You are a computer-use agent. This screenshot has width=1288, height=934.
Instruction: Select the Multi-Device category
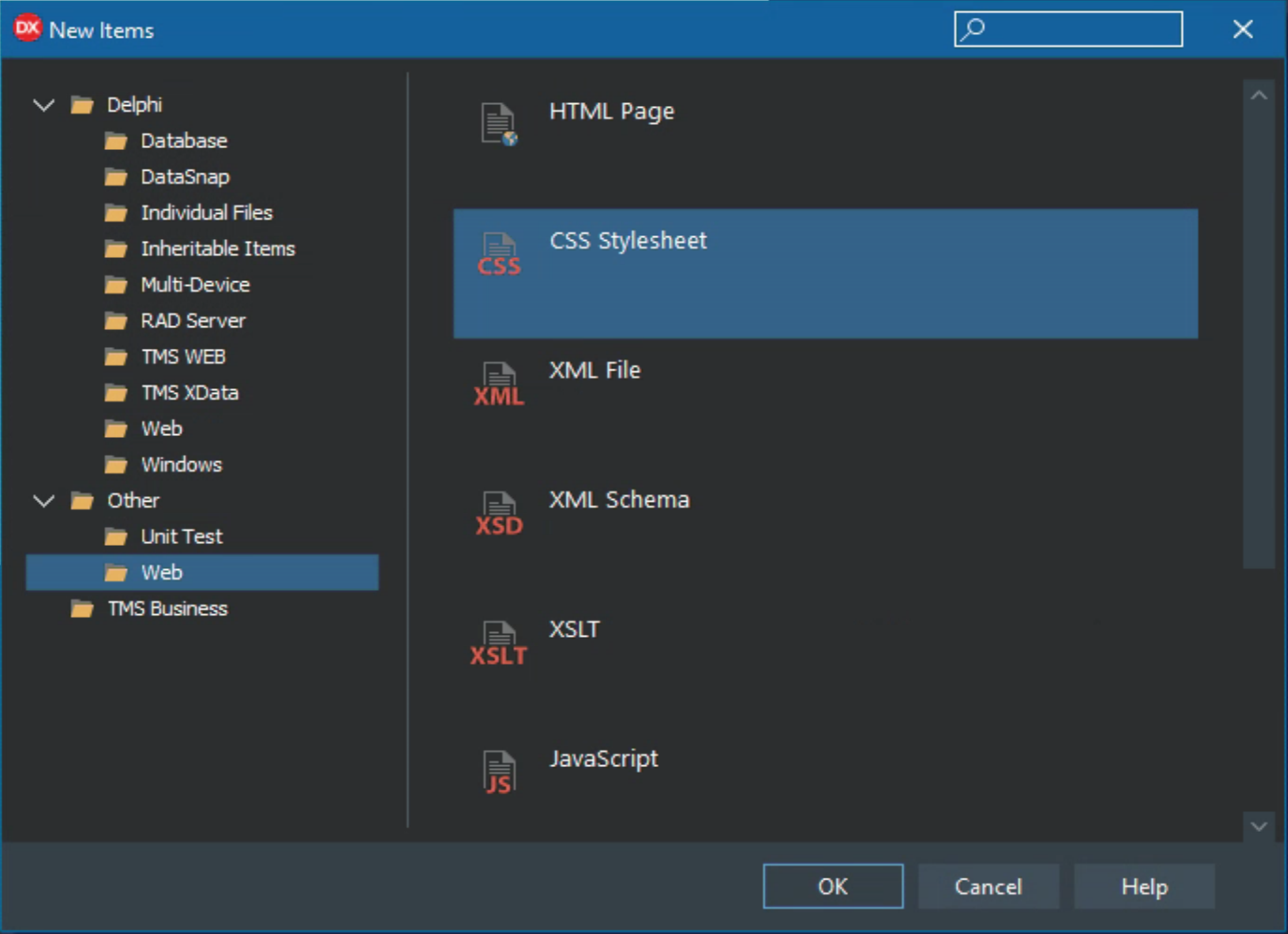coord(195,284)
